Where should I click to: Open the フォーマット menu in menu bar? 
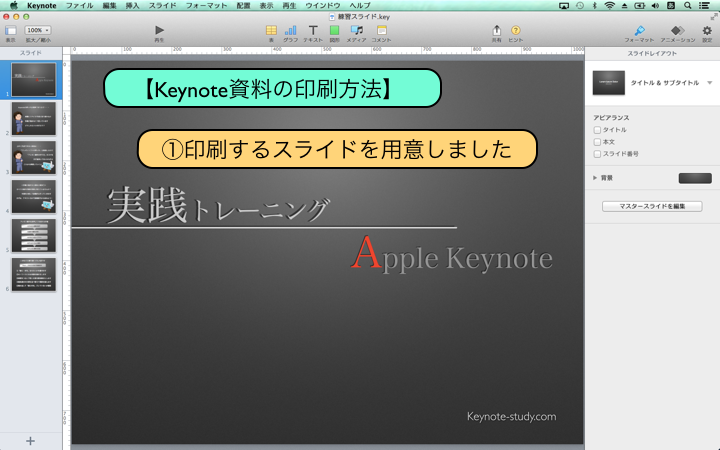[x=206, y=6]
